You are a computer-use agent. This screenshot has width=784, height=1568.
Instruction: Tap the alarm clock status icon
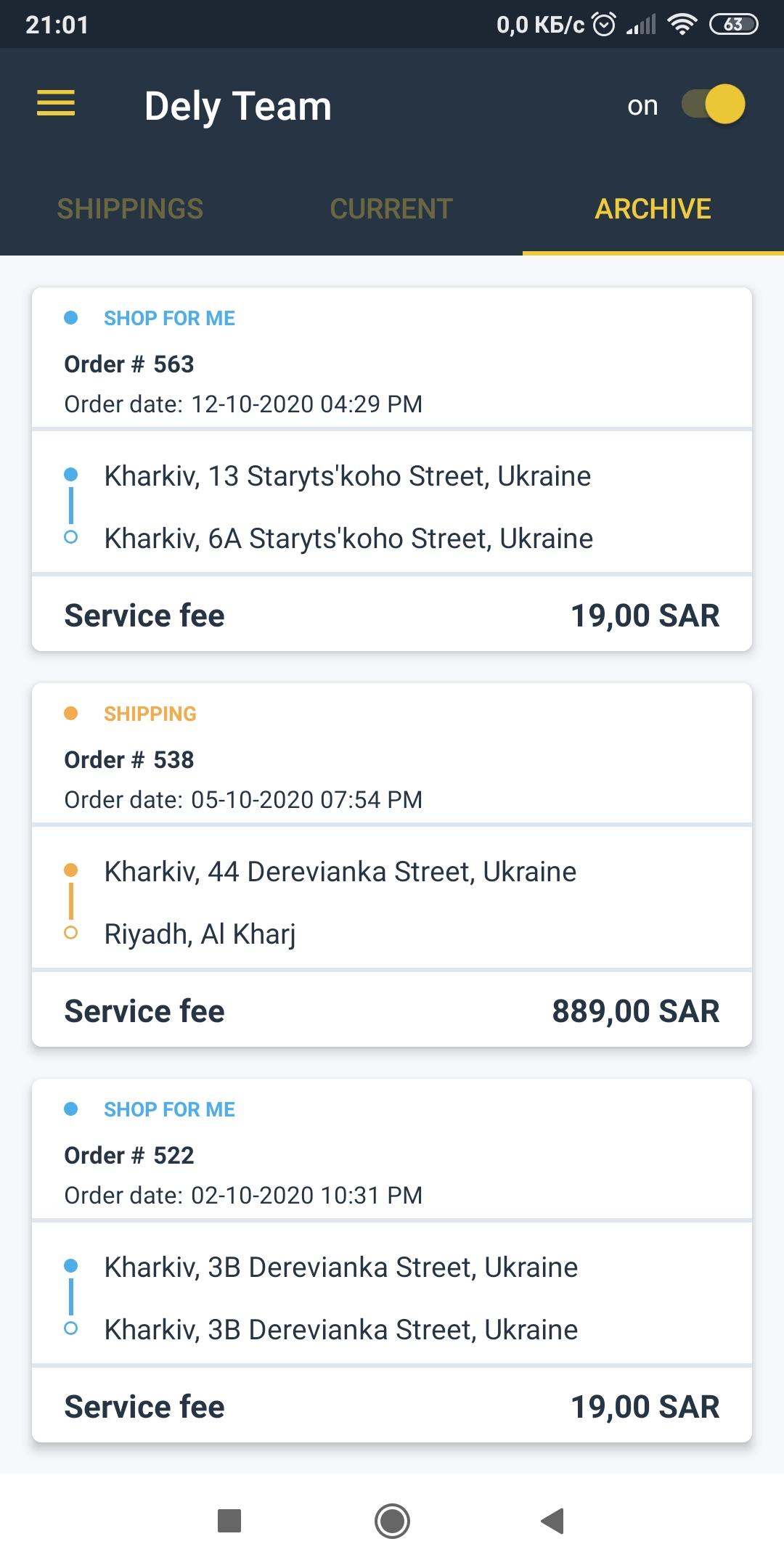(604, 25)
